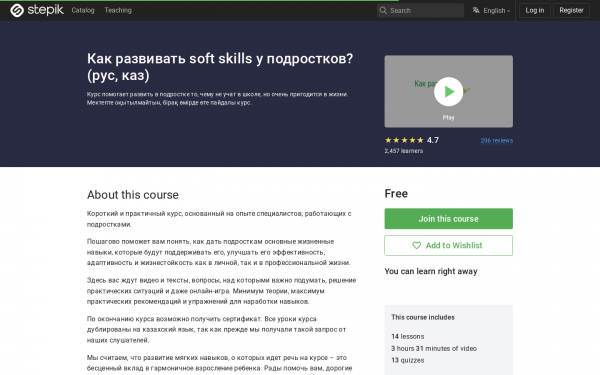This screenshot has width=600, height=375.
Task: Click the five-star rating icons
Action: pyautogui.click(x=404, y=140)
